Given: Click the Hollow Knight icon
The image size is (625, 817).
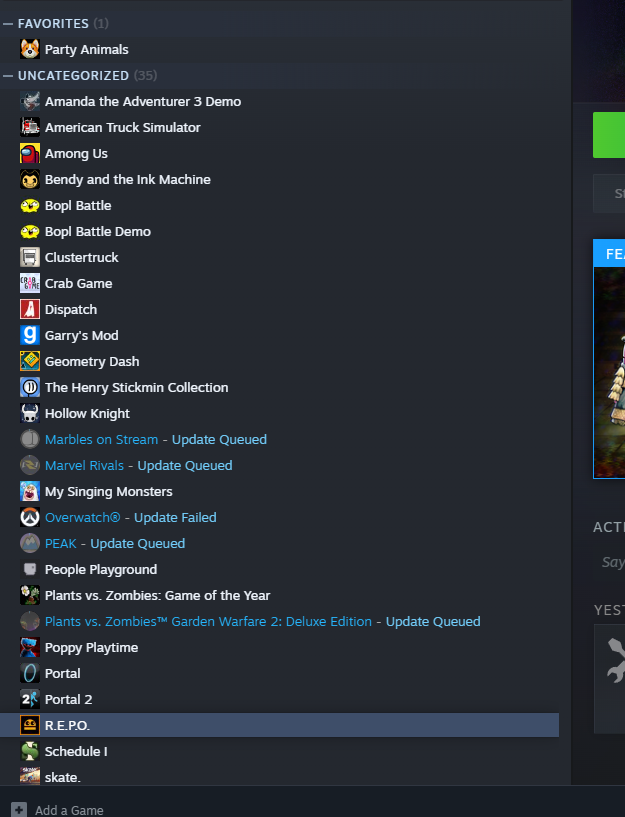Looking at the screenshot, I should tap(30, 414).
